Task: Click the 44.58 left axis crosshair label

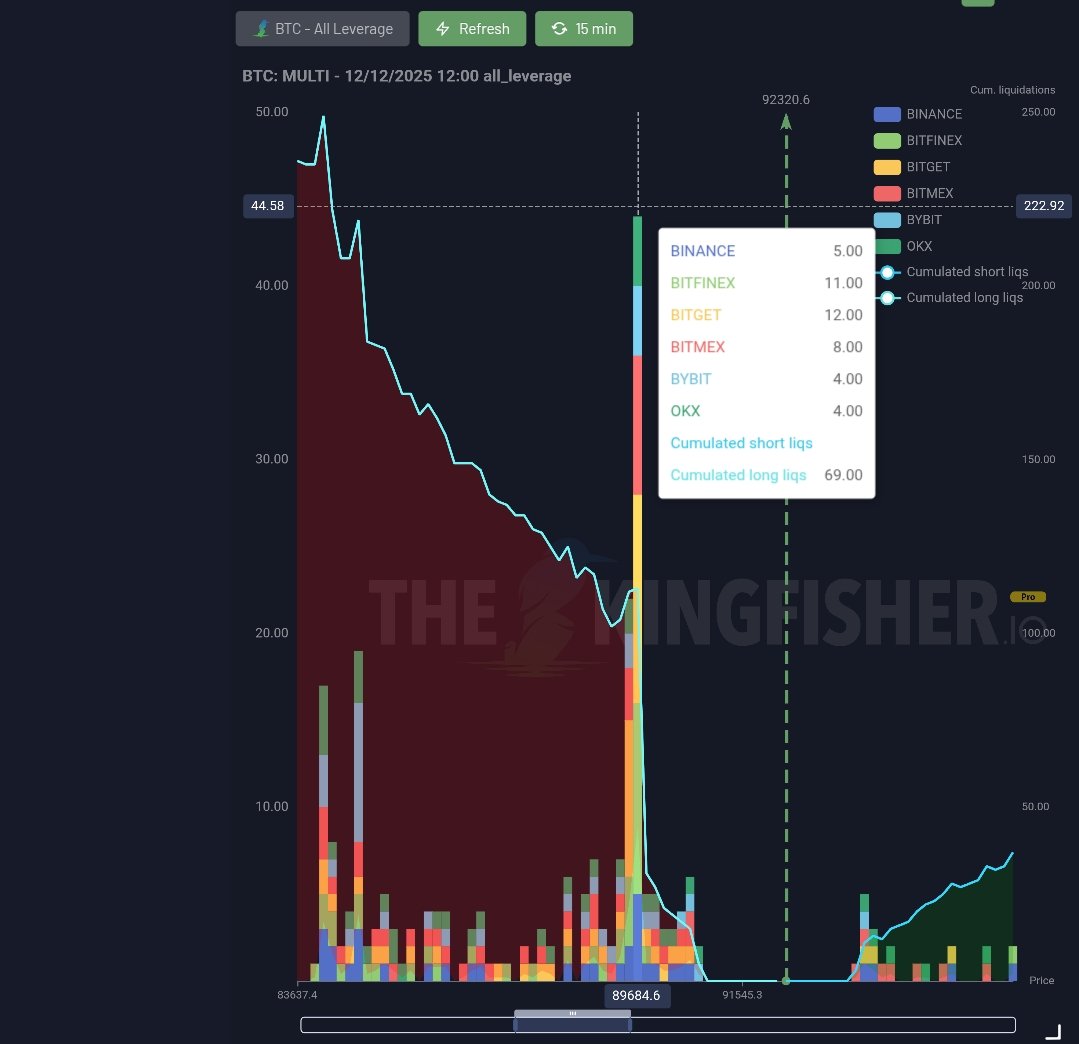Action: click(268, 206)
